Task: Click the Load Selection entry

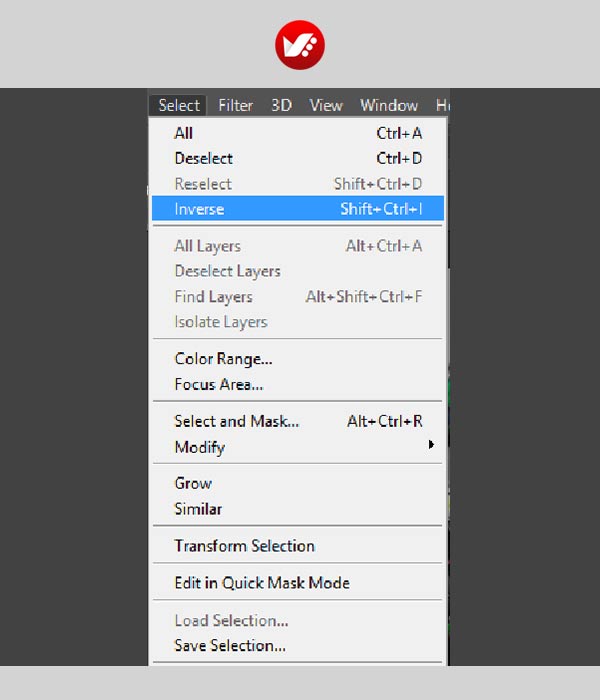Action: 298,621
